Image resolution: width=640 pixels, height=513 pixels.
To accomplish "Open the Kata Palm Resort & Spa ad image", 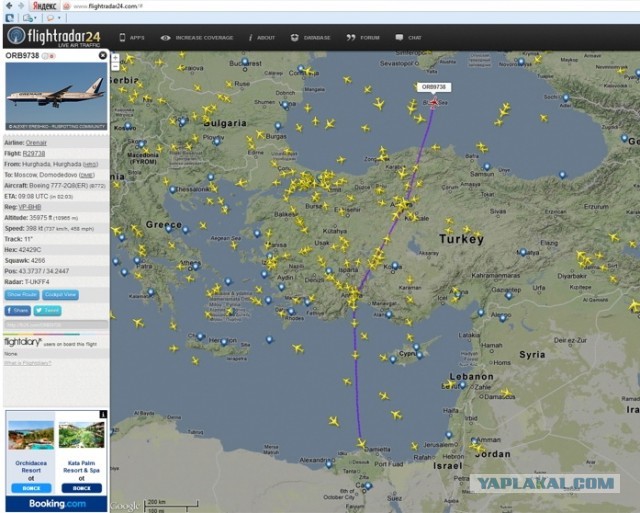I will (82, 435).
